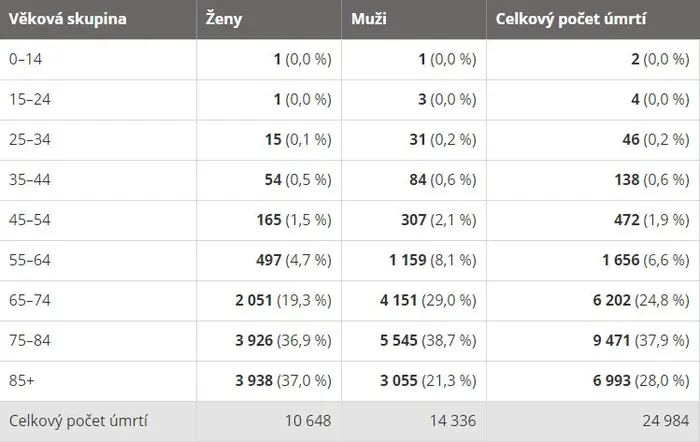
Task: Click the 55–64 row label
Action: pos(29,260)
